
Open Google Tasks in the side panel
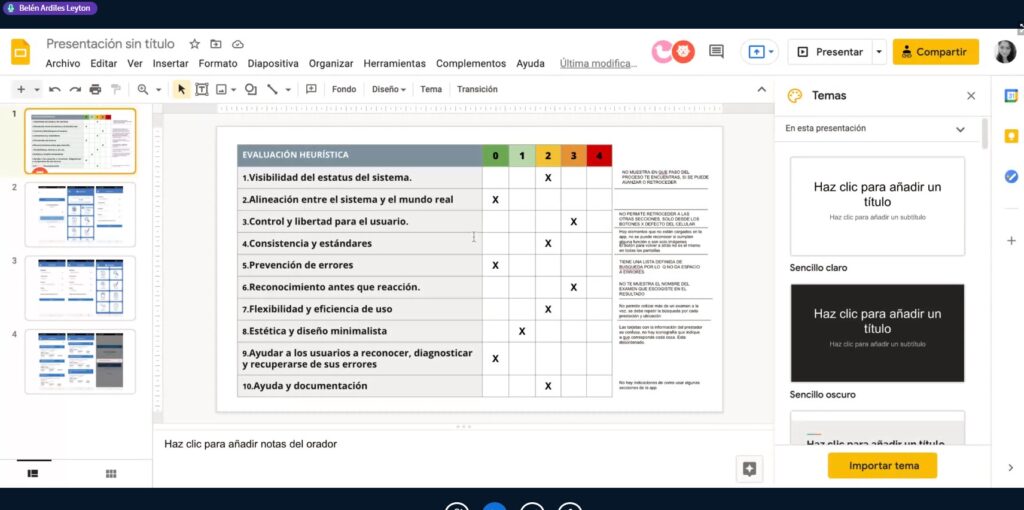pos(1011,176)
